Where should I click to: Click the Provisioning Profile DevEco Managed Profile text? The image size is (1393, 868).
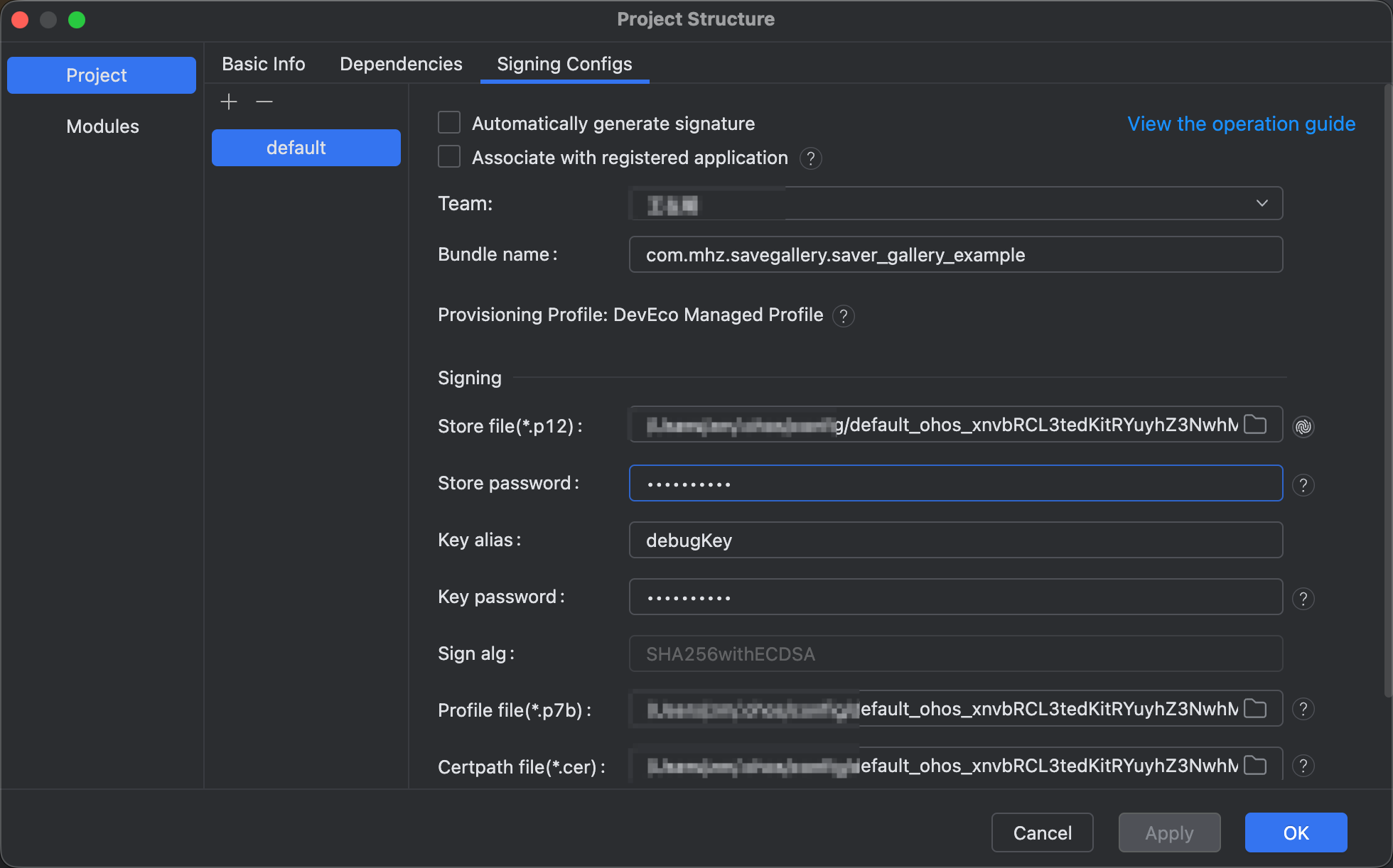(x=630, y=315)
